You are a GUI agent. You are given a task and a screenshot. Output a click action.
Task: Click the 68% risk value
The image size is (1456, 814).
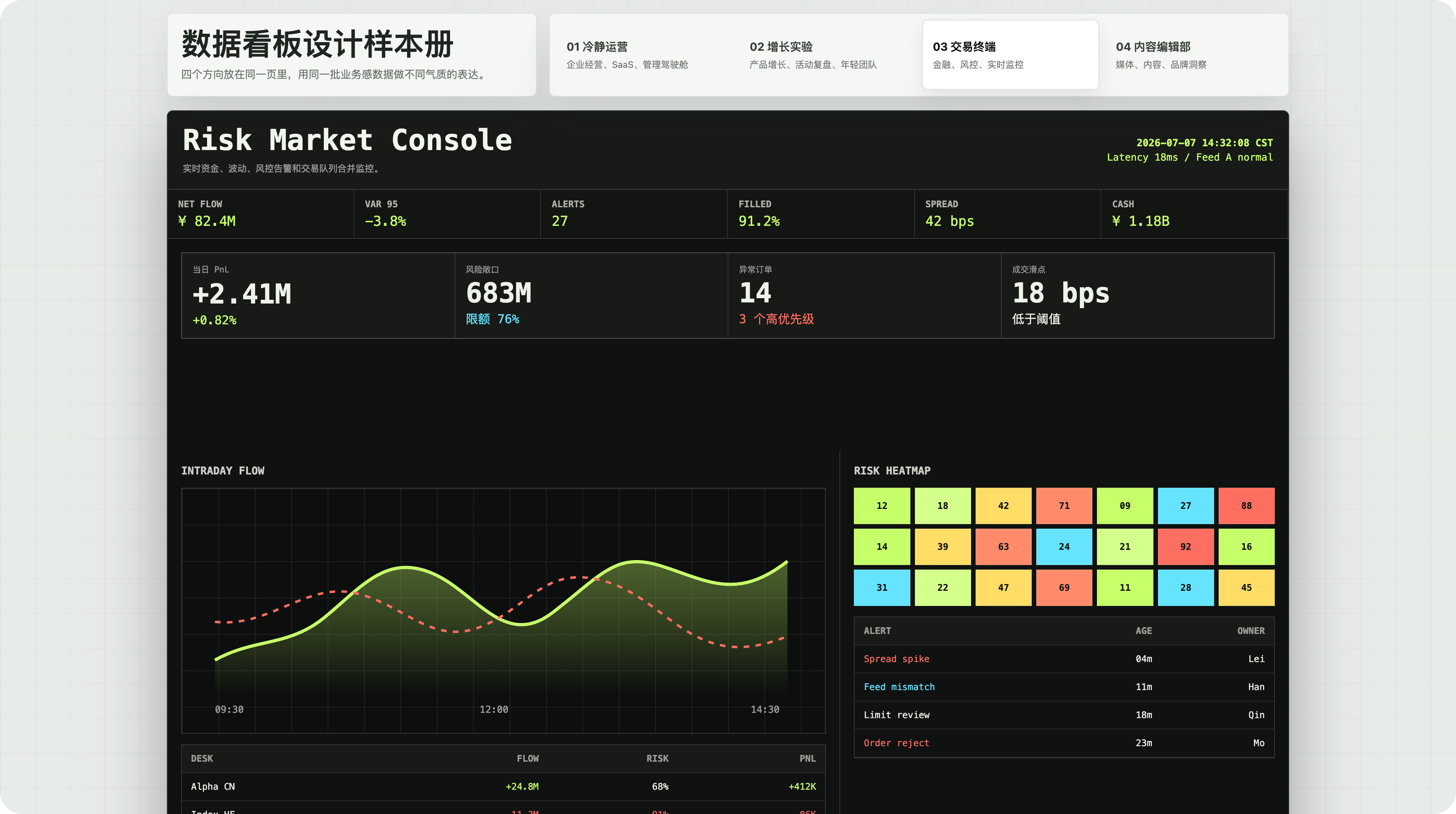coord(660,786)
